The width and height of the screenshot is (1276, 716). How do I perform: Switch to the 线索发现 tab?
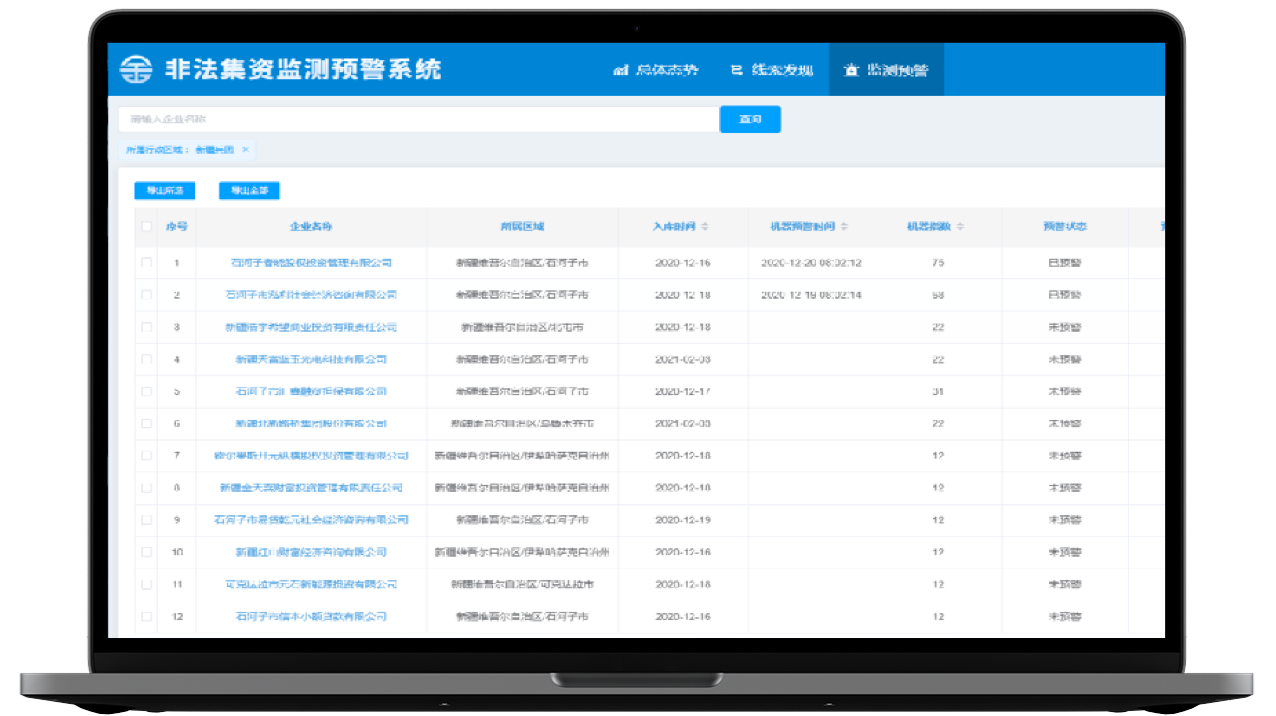(x=782, y=71)
